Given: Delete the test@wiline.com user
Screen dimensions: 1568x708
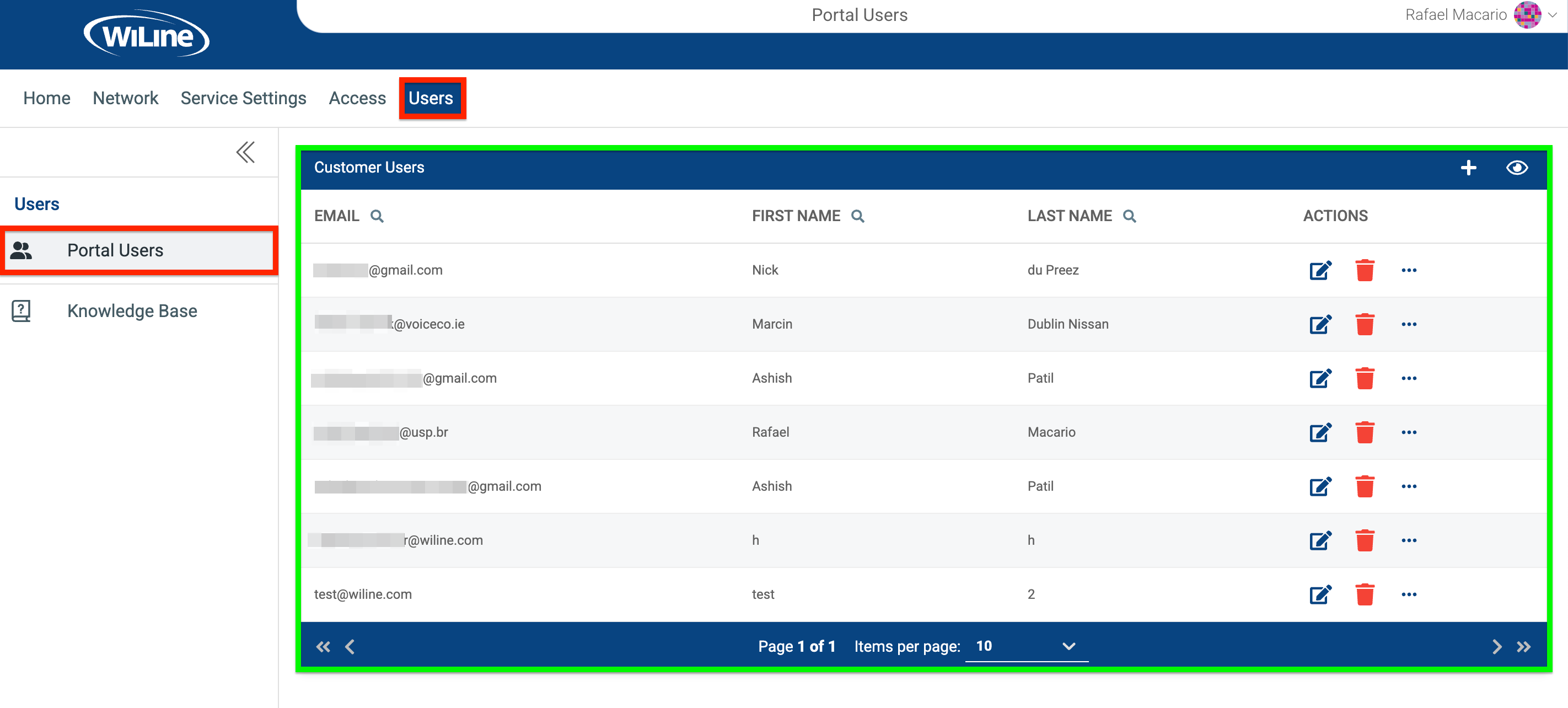Looking at the screenshot, I should [1365, 594].
